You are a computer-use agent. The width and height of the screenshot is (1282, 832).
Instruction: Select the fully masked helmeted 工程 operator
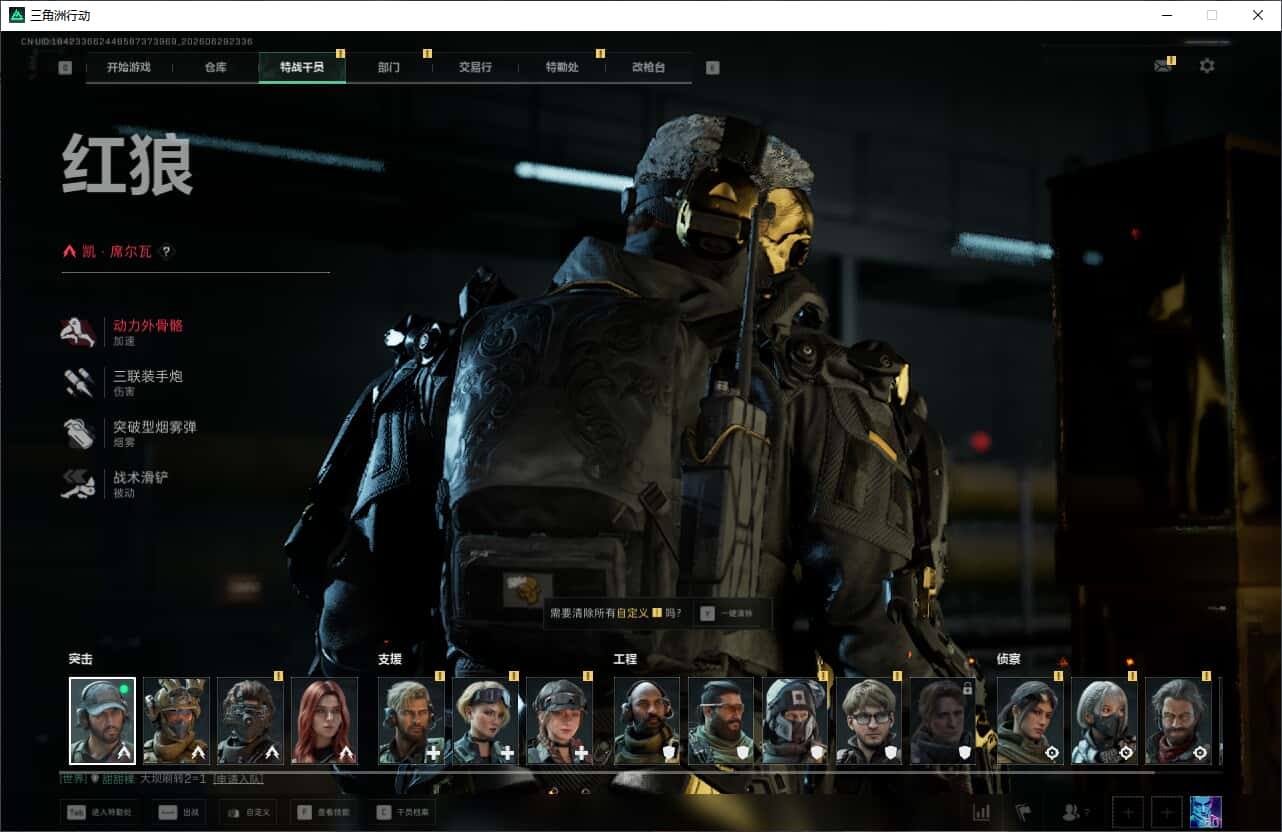click(795, 721)
